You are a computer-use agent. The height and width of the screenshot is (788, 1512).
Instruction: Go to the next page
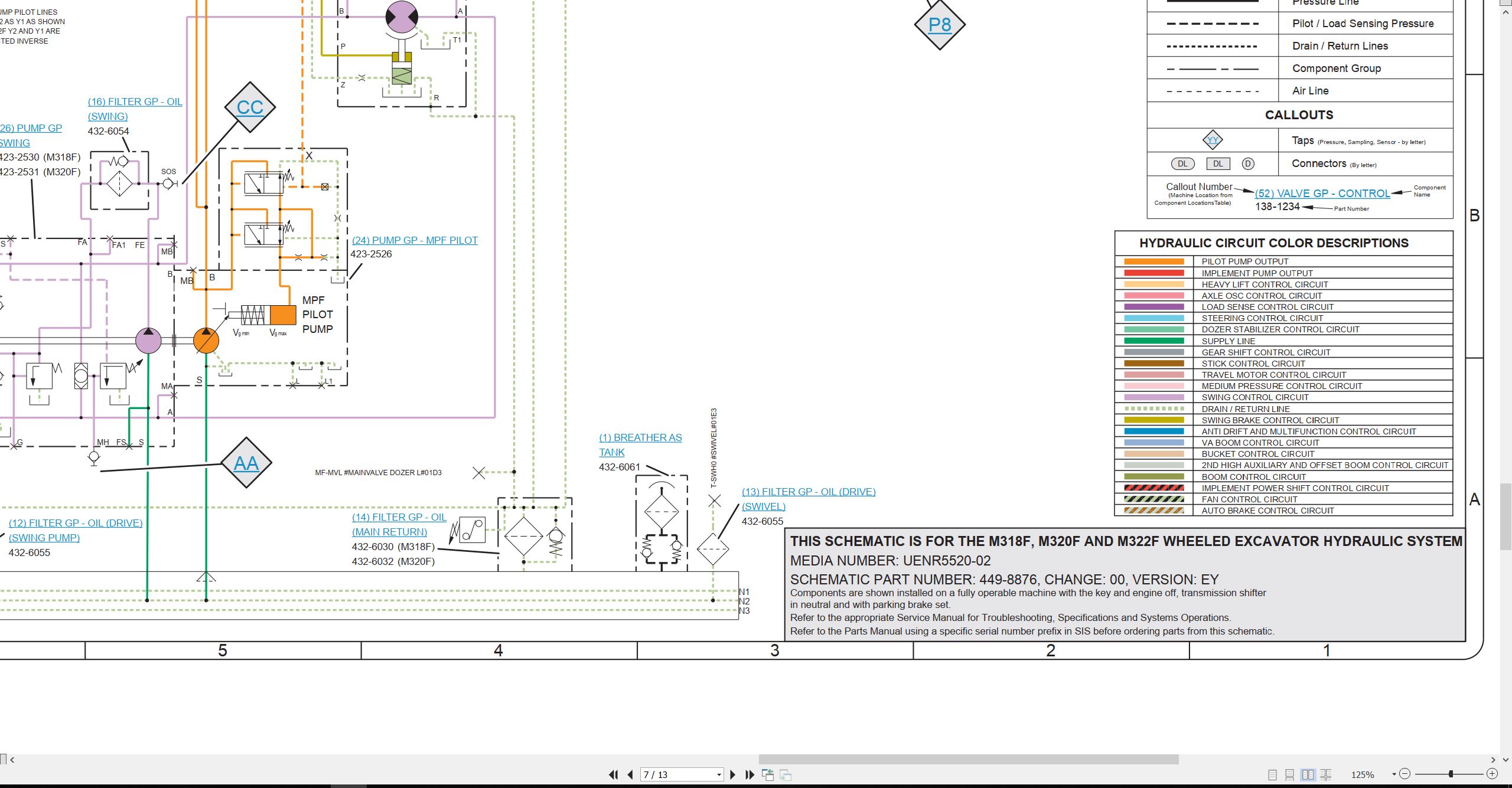pos(733,774)
